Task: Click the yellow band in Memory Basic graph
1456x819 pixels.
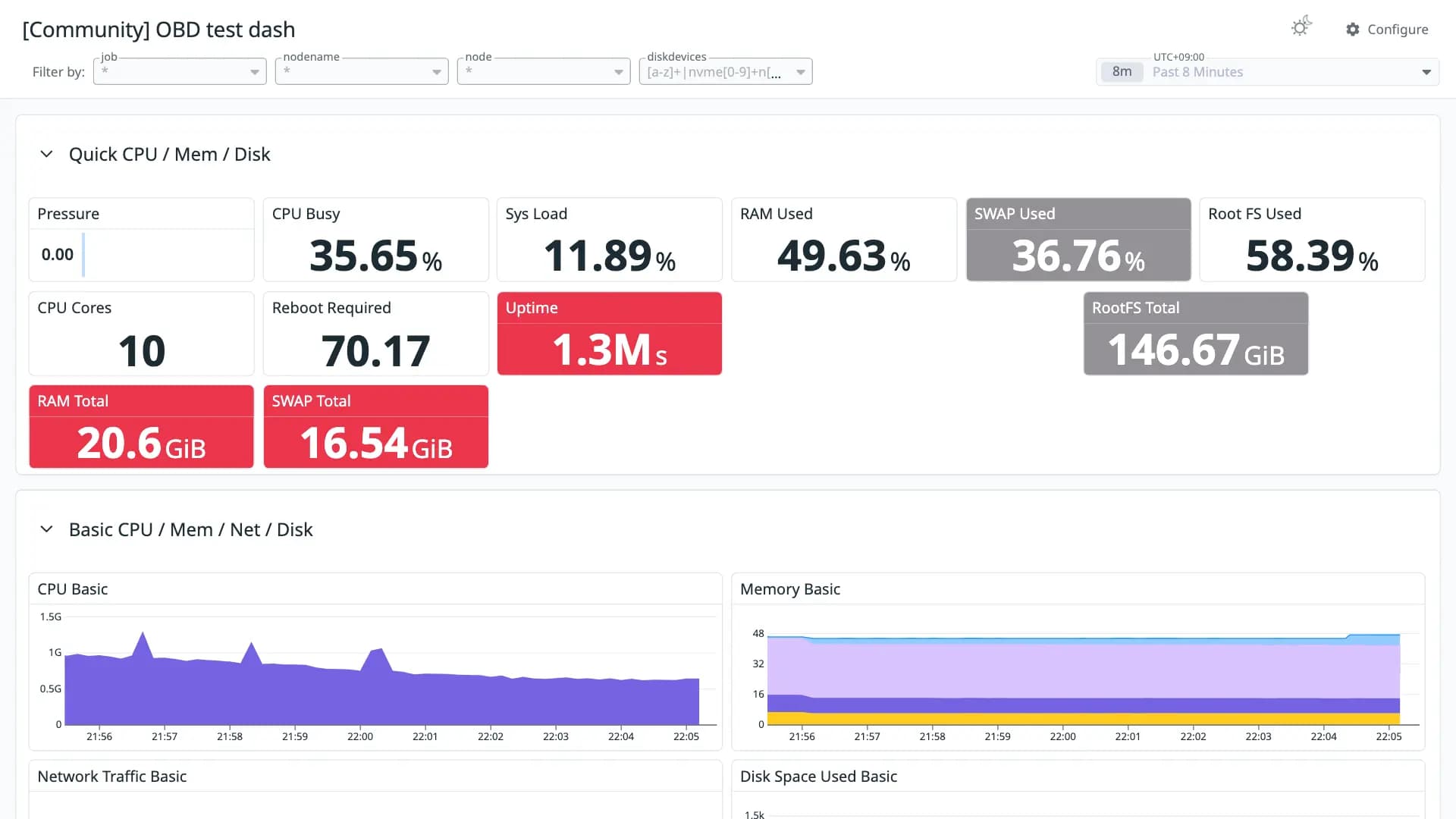Action: (x=1083, y=718)
